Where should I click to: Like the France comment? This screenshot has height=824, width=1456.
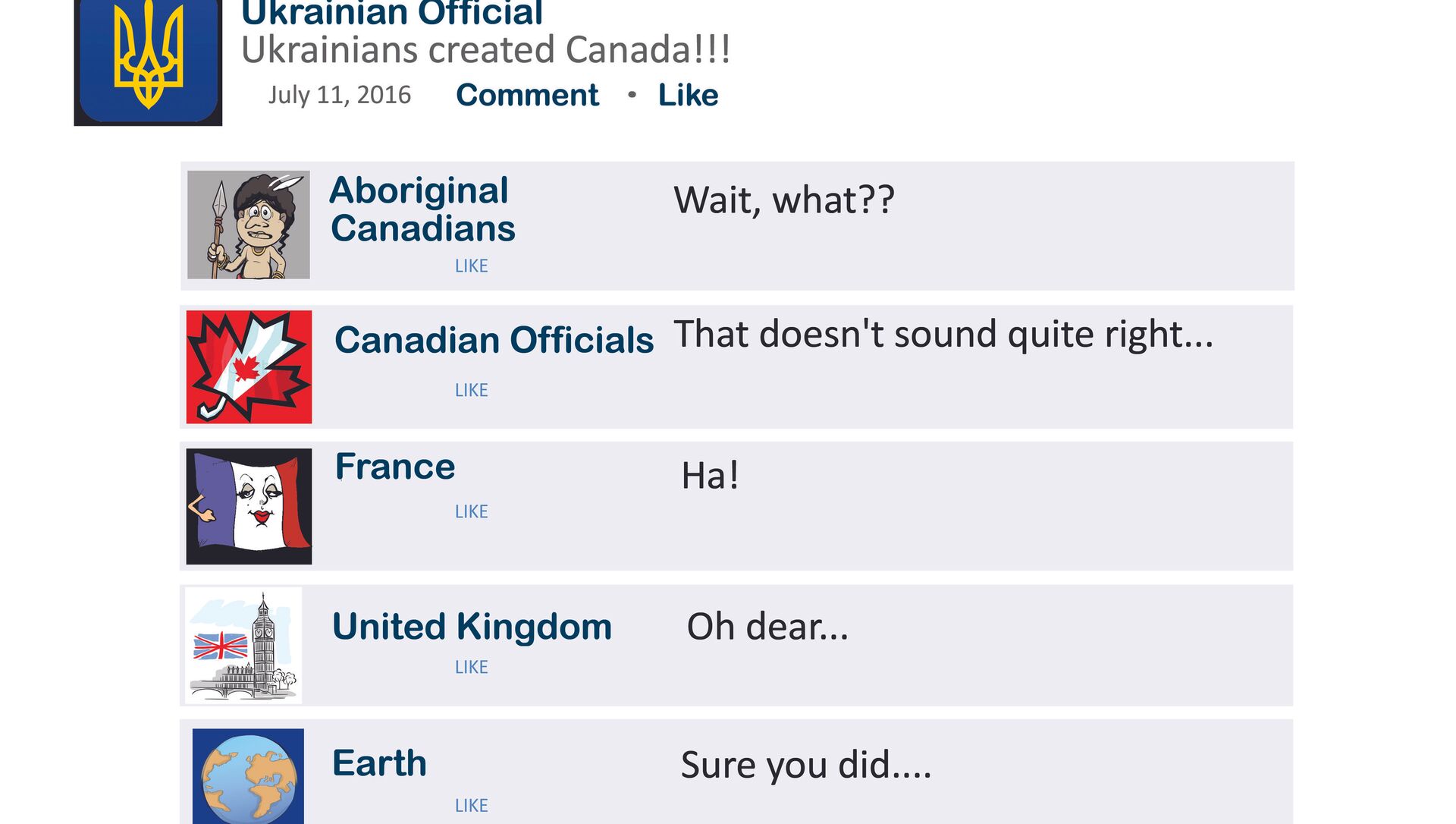coord(471,511)
